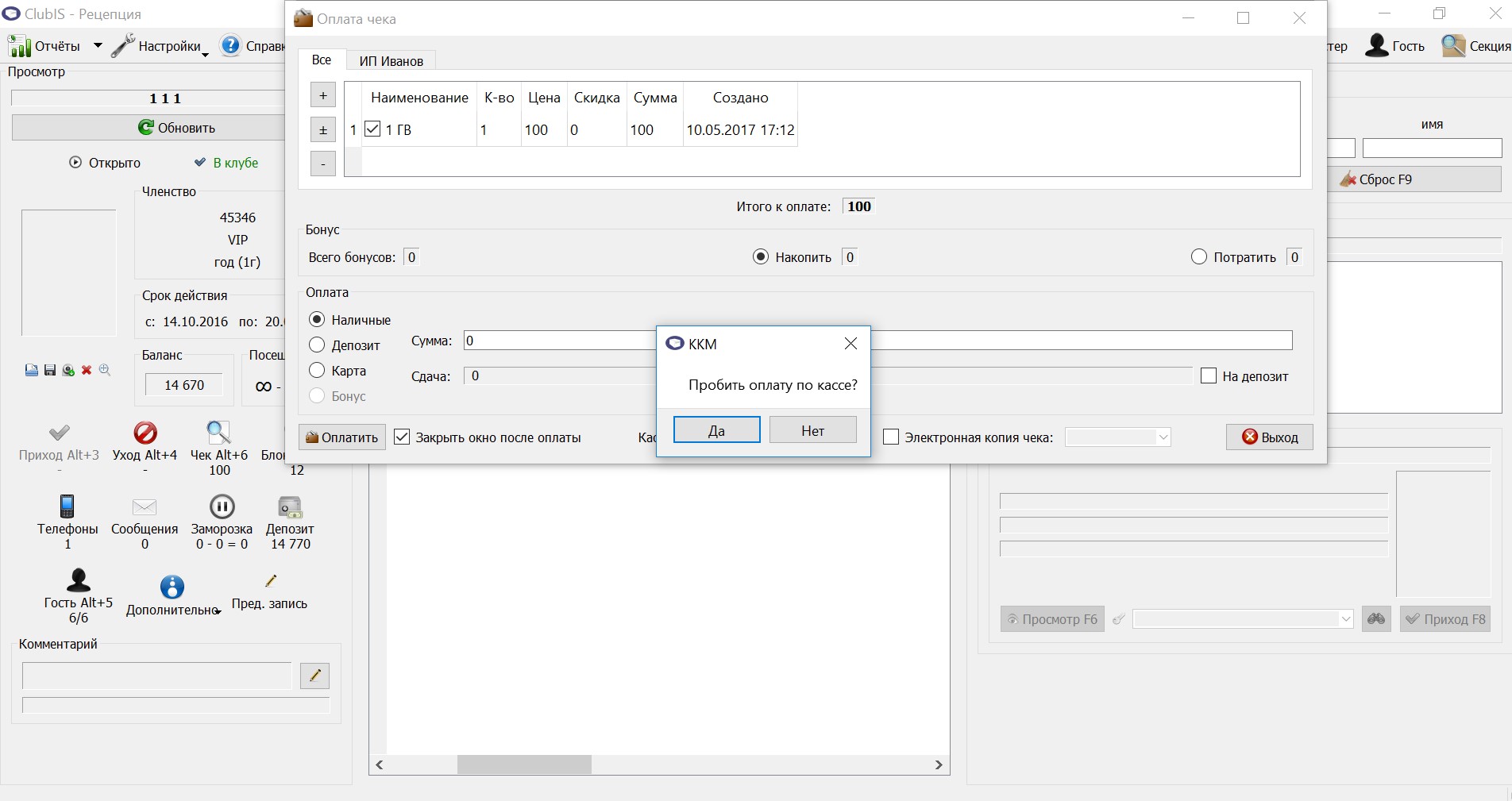Click the plus add row button
This screenshot has width=1512, height=801.
coord(323,95)
